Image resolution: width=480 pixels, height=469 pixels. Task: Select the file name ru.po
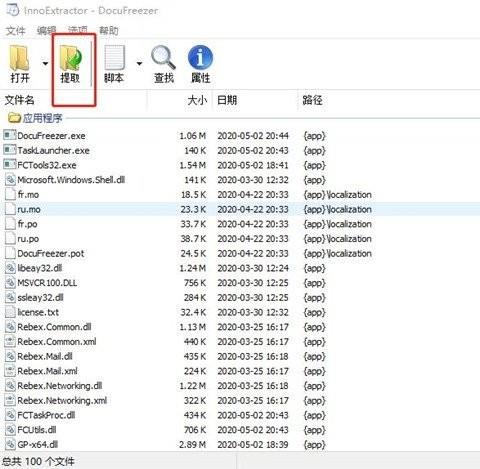coord(28,239)
